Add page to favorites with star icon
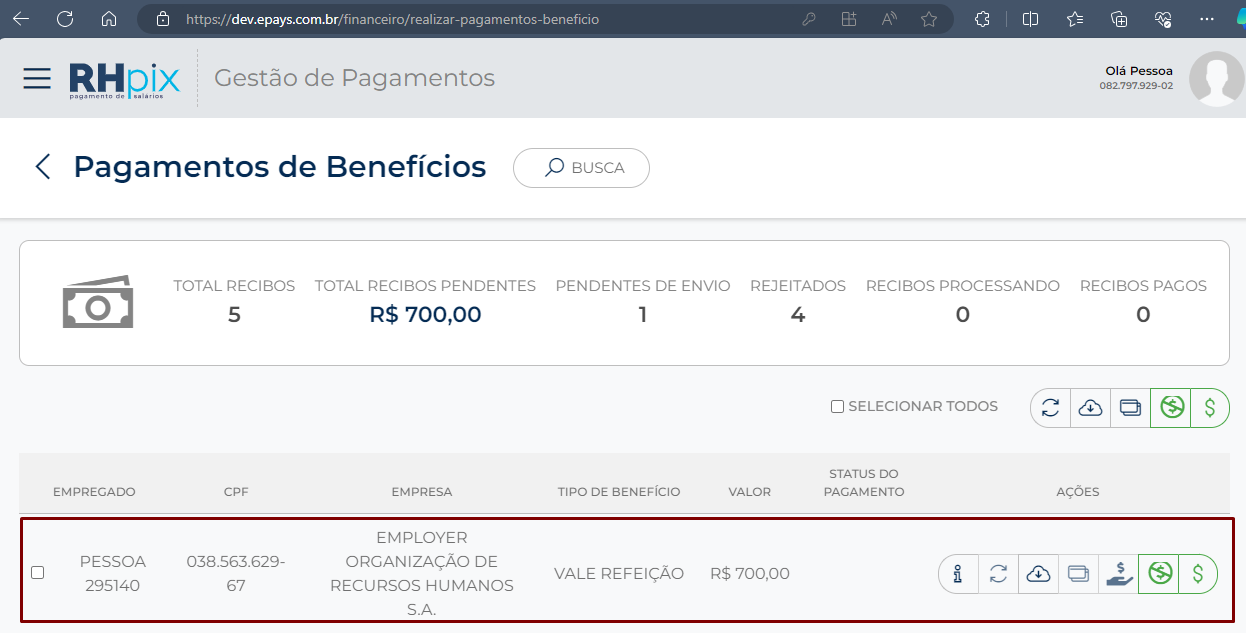This screenshot has height=633, width=1246. (929, 19)
